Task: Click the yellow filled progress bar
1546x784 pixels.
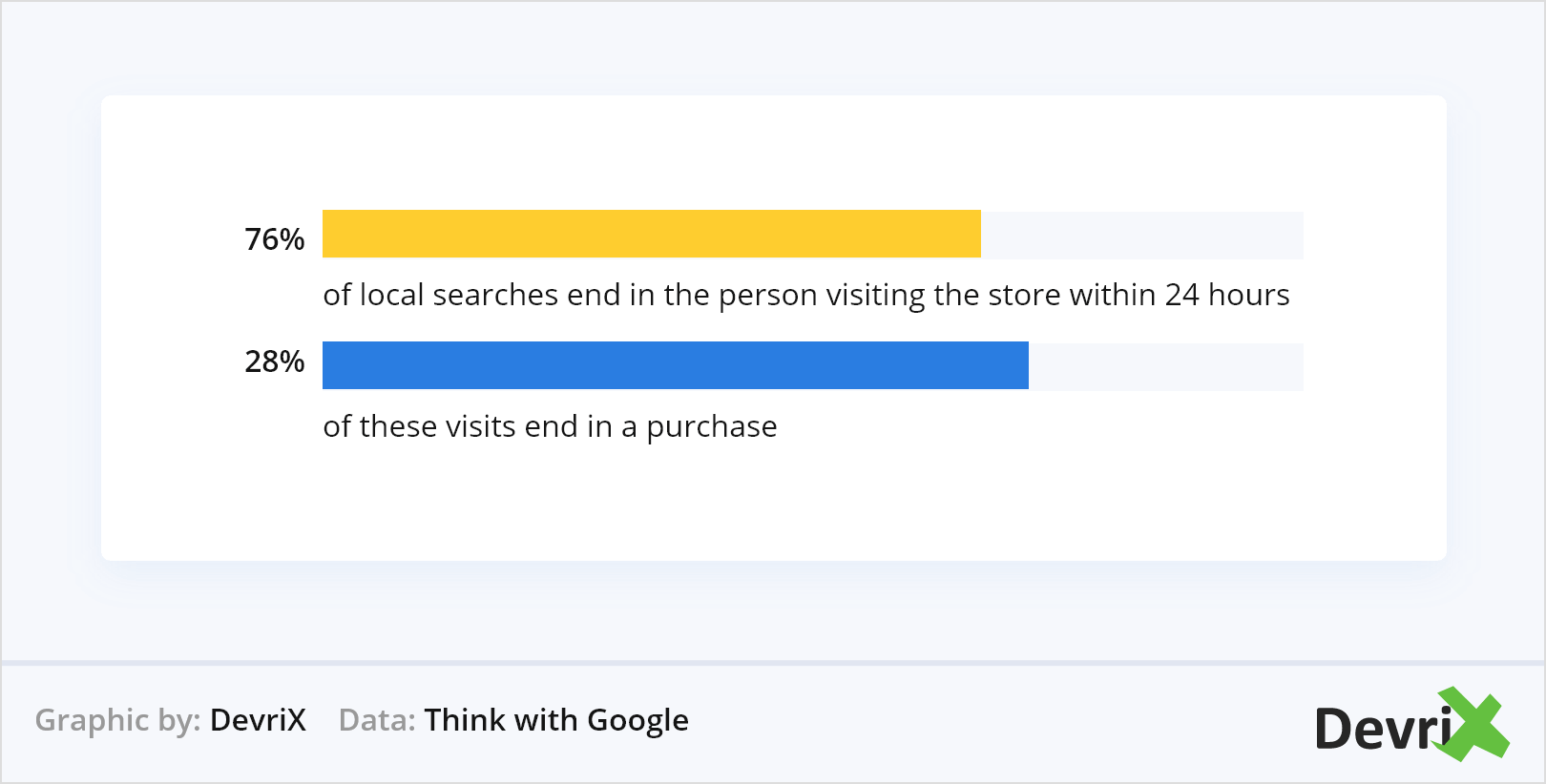Action: coord(651,234)
